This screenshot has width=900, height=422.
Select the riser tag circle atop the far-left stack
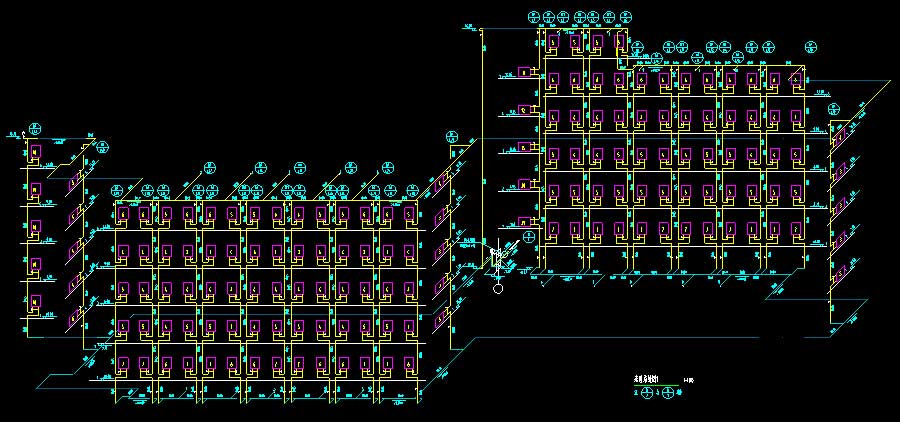click(34, 128)
